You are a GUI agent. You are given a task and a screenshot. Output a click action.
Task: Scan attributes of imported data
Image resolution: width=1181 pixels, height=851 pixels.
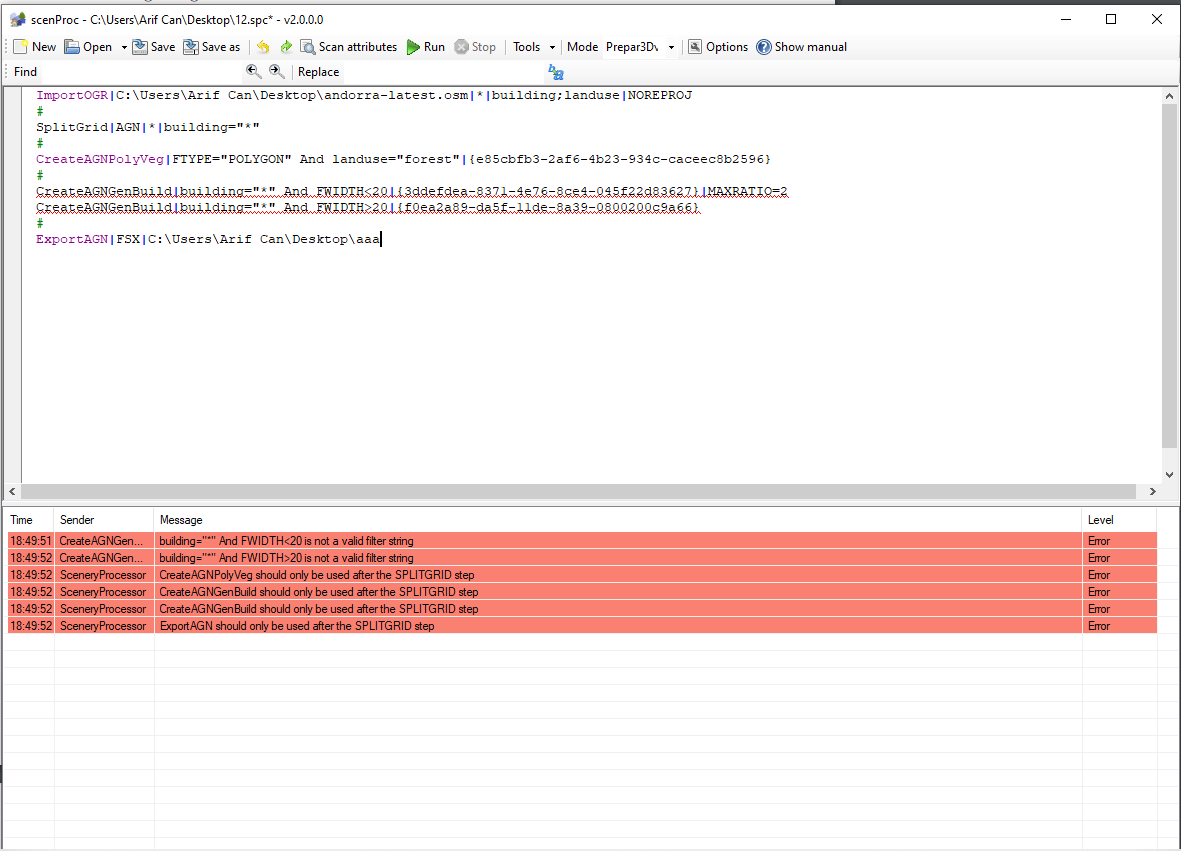pos(349,47)
